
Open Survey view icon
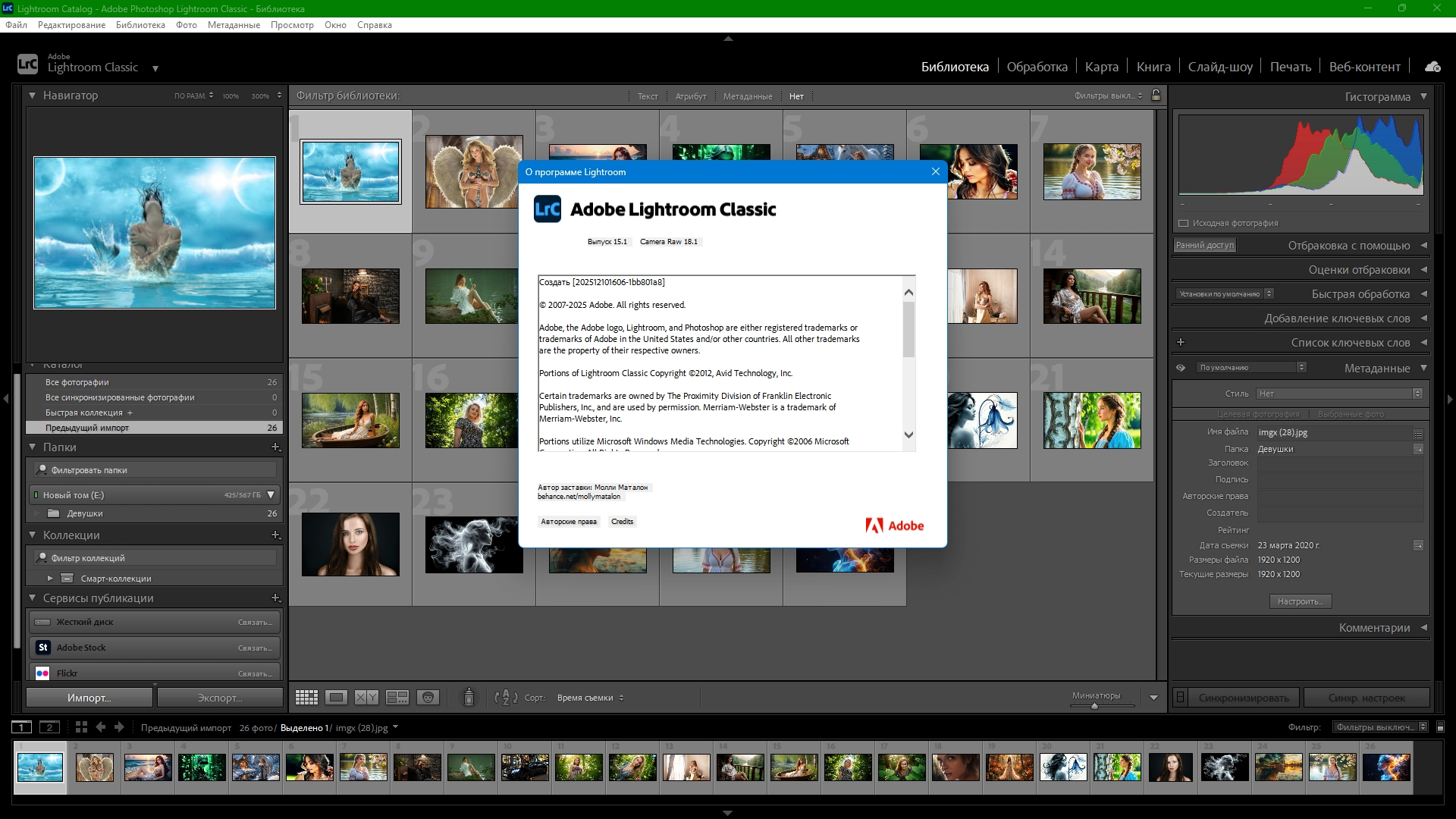397,698
